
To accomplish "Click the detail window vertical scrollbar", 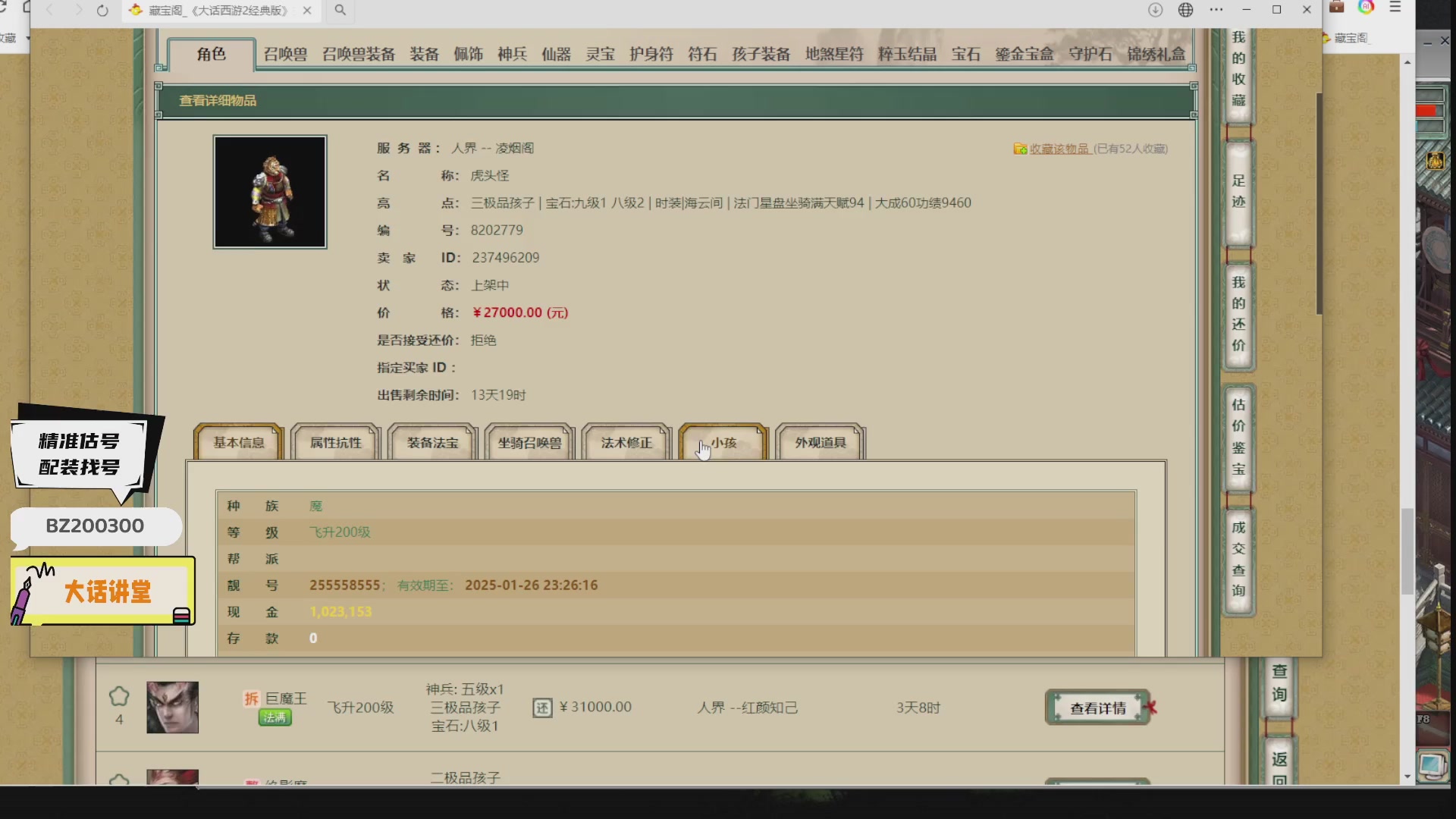I will click(1319, 205).
